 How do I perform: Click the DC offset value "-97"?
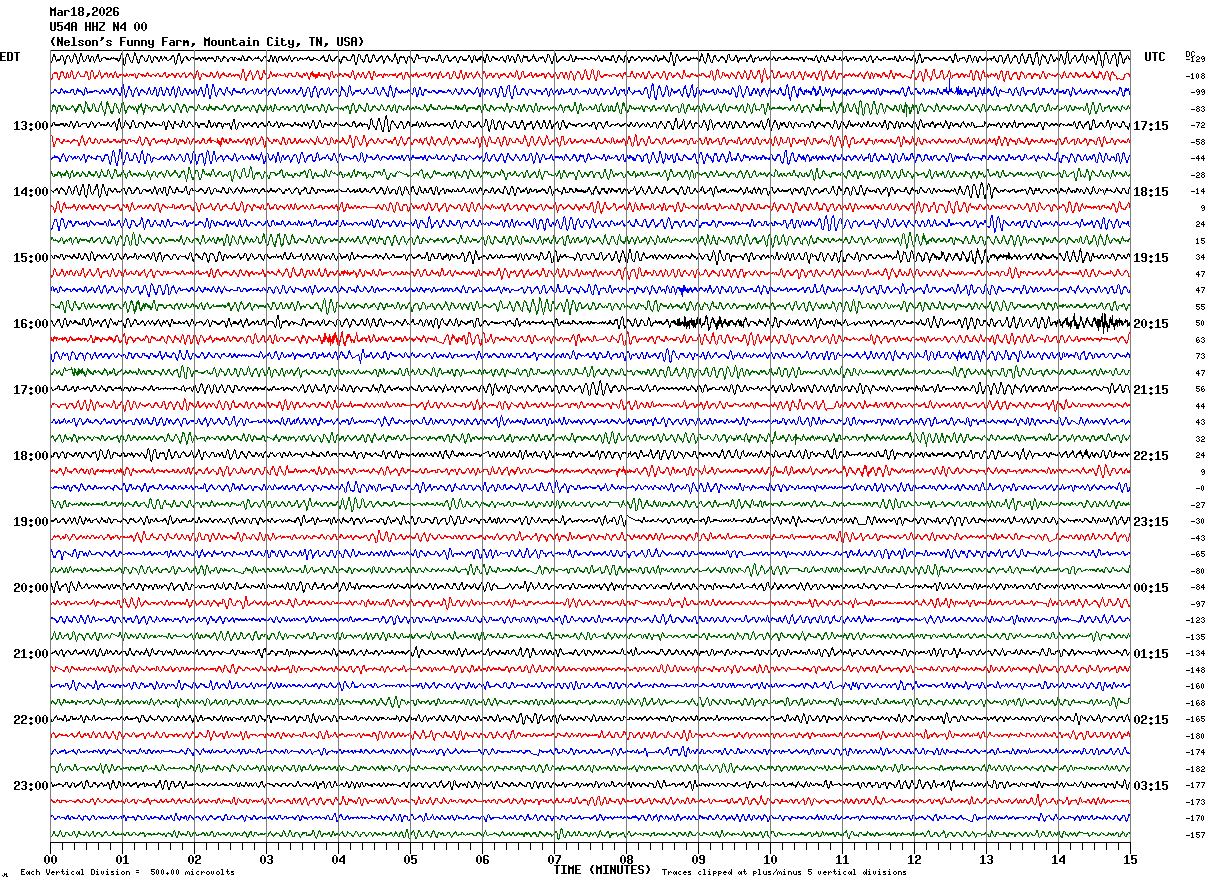[1197, 604]
